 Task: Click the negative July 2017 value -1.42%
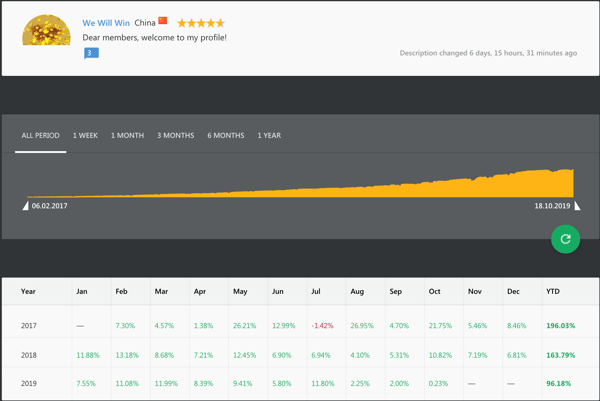[321, 326]
